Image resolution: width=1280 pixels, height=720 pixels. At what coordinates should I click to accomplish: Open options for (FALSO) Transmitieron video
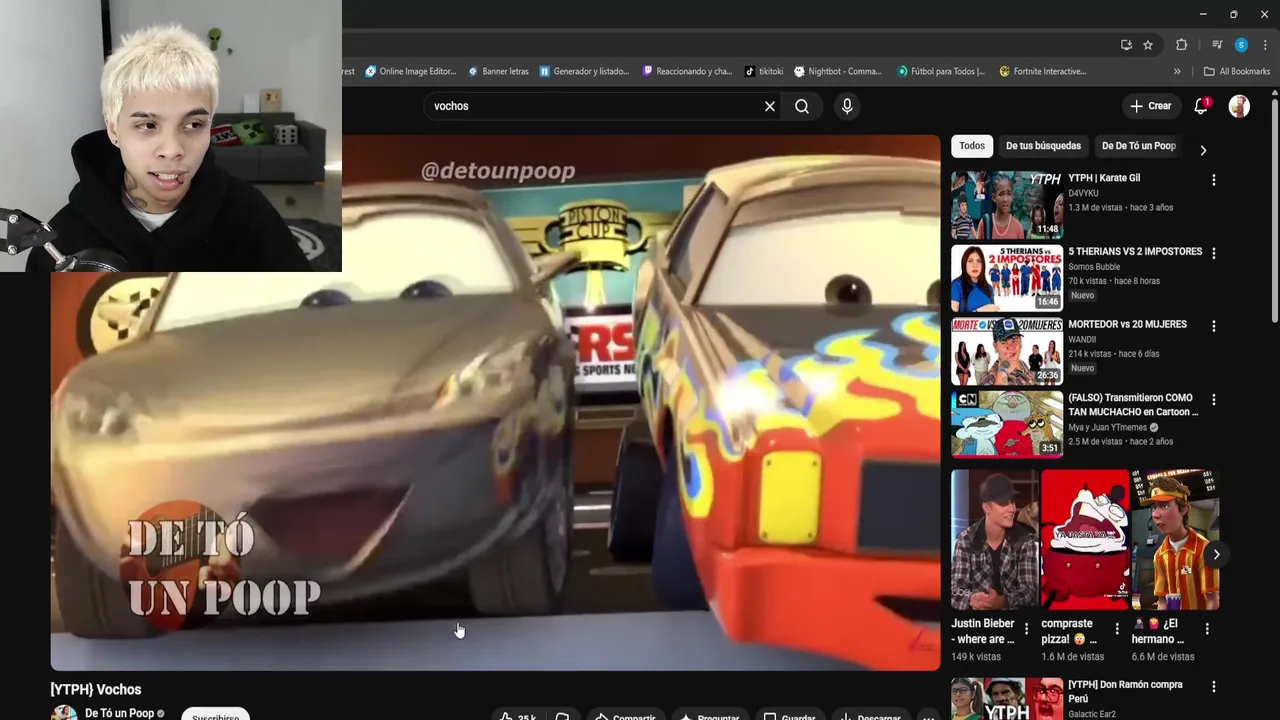tap(1214, 399)
